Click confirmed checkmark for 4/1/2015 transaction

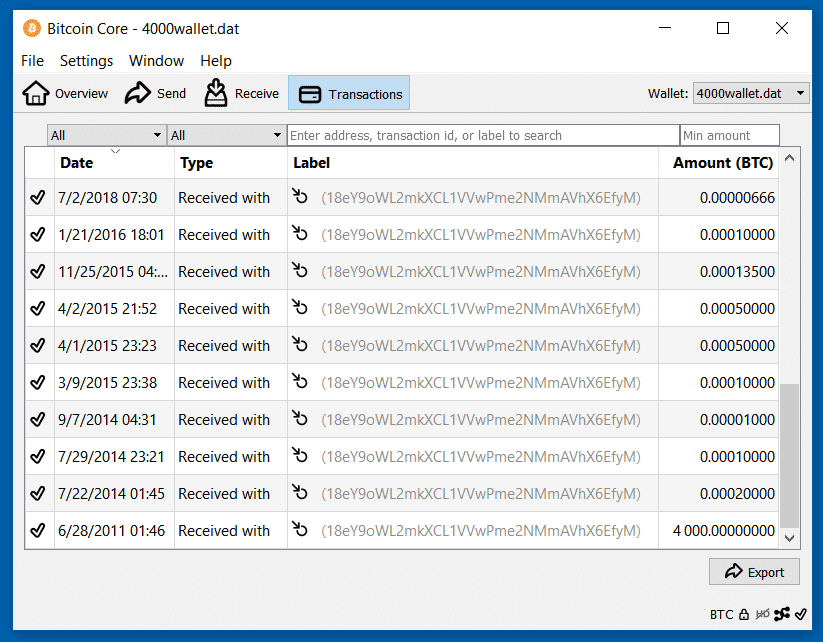point(38,346)
